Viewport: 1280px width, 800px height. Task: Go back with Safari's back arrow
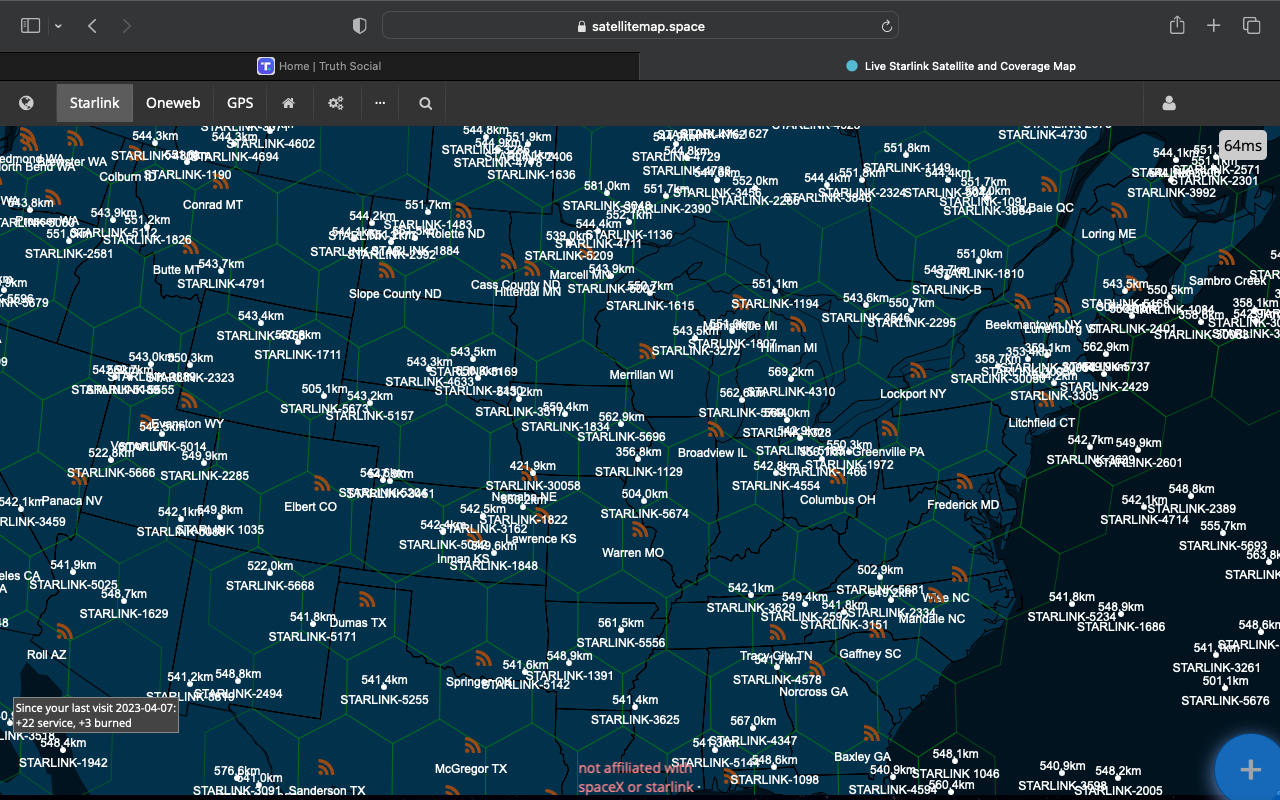(92, 26)
